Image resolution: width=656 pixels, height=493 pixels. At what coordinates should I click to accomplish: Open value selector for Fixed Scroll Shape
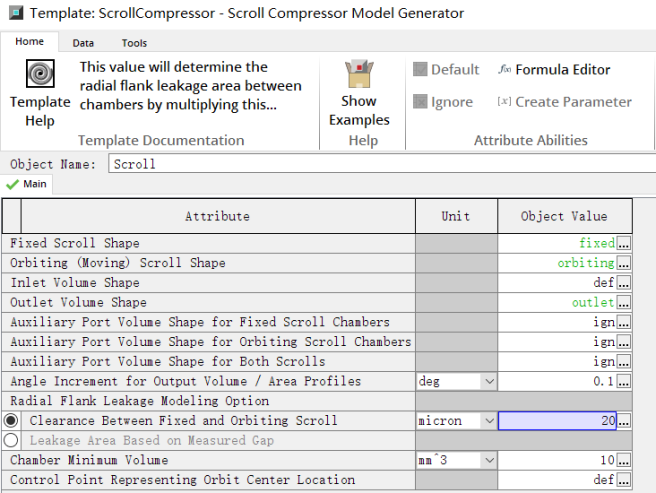tap(624, 243)
